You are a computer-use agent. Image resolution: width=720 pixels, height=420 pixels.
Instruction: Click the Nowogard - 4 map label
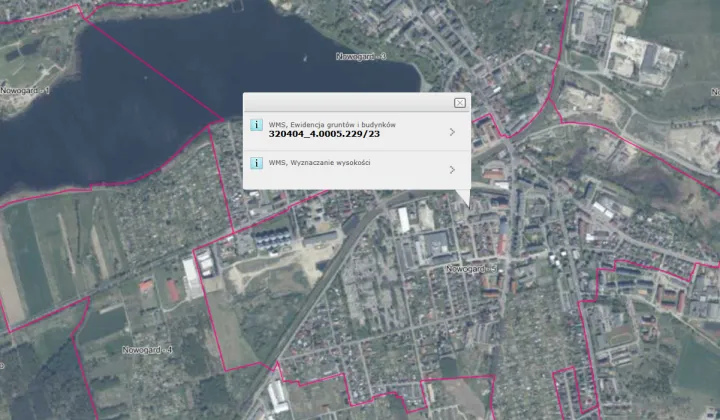[147, 350]
